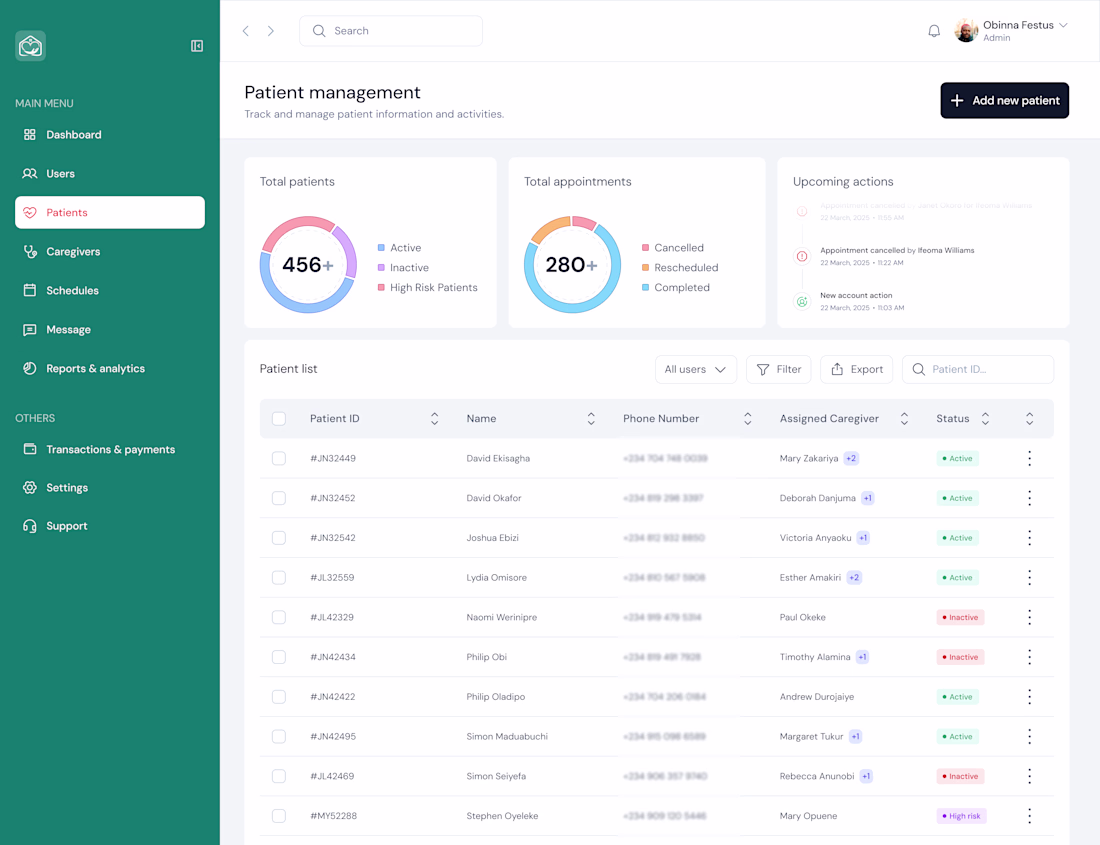Viewport: 1100px width, 845px height.
Task: Click the High risk status badge for #MY52288
Action: [x=961, y=816]
